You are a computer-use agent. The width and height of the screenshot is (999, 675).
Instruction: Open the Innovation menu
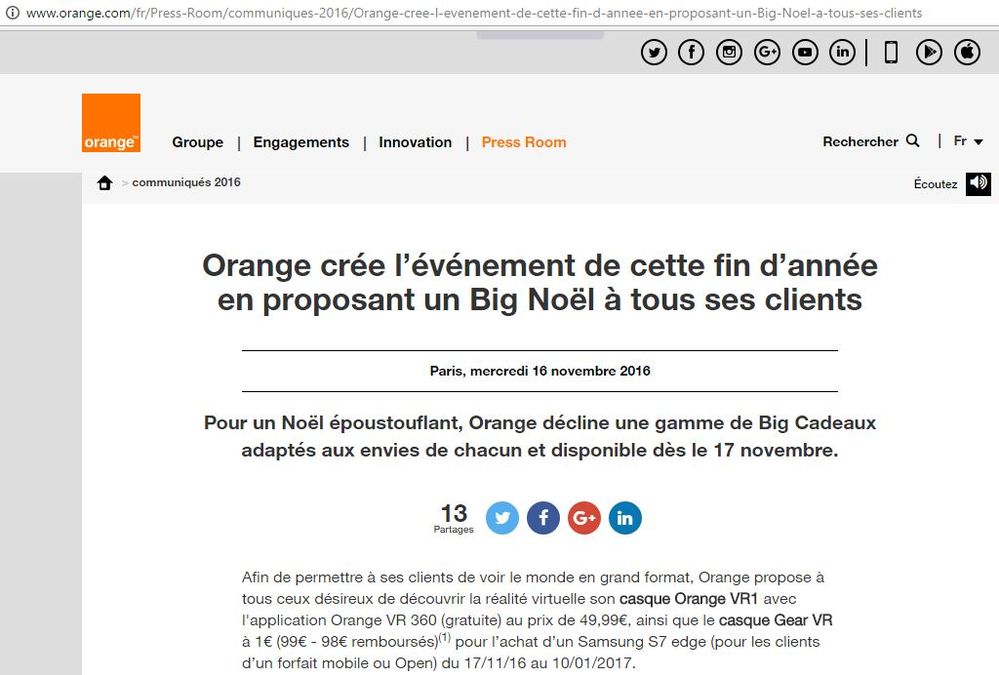pyautogui.click(x=415, y=142)
